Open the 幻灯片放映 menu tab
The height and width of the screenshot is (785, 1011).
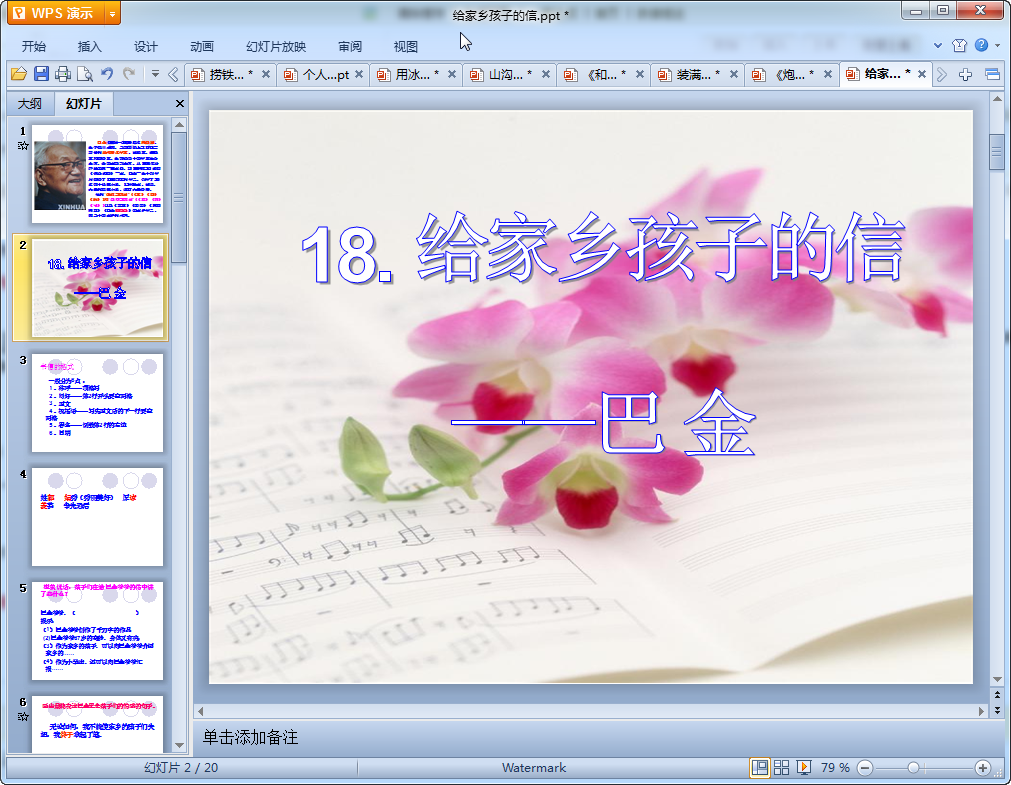coord(276,46)
